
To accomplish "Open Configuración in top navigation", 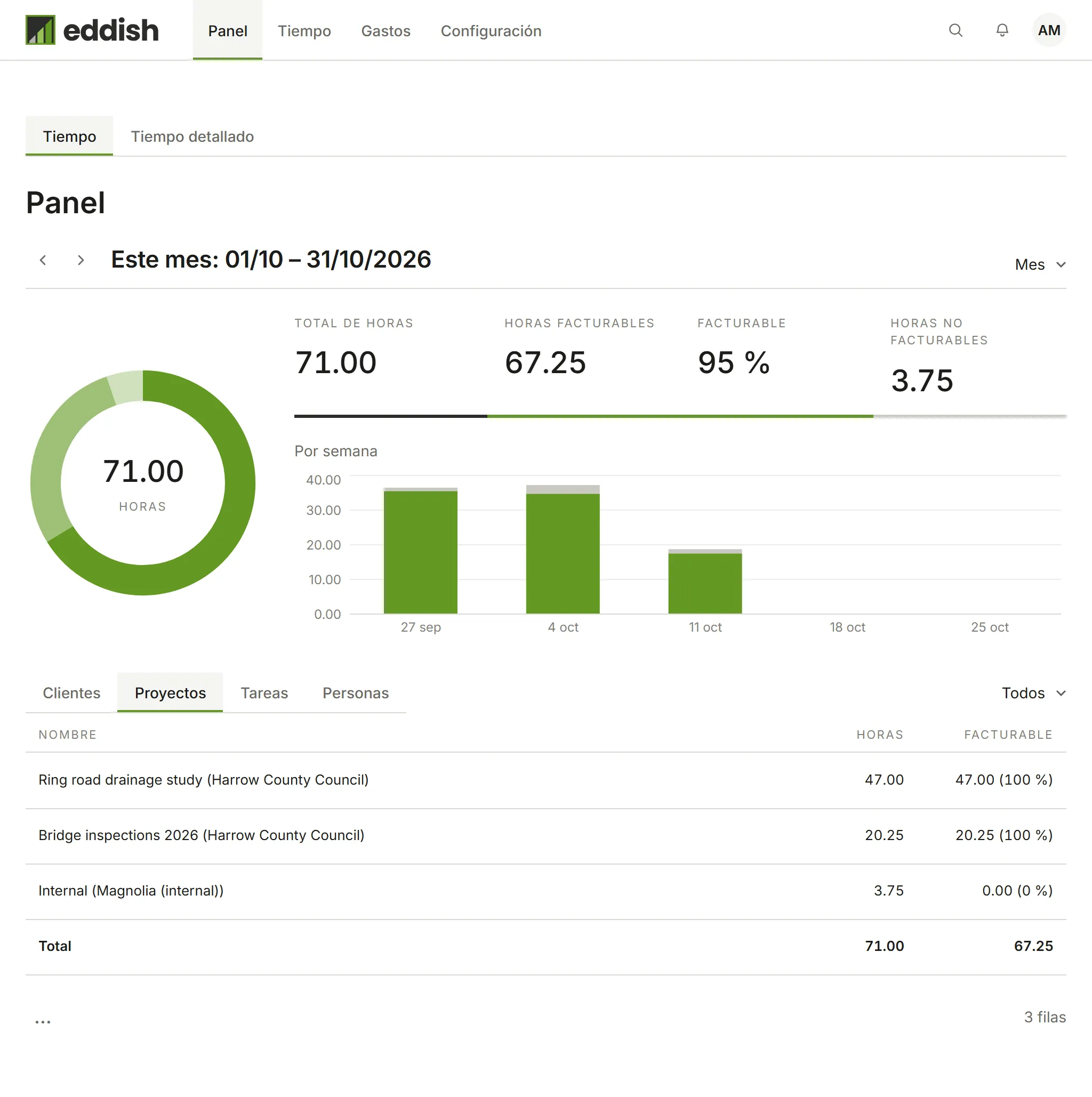I will coord(491,31).
